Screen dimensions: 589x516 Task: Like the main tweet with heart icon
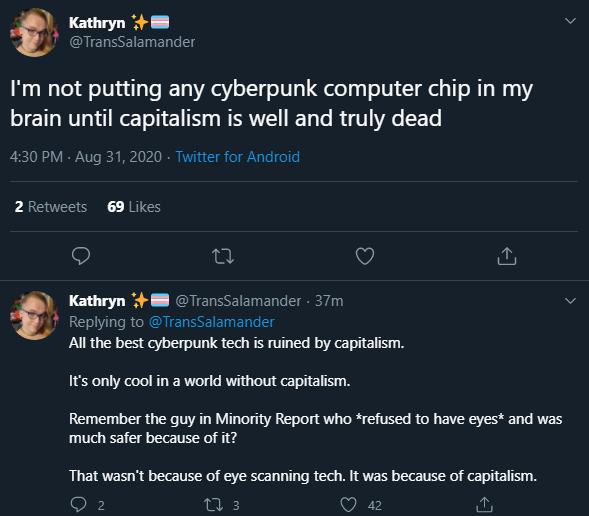pyautogui.click(x=365, y=256)
